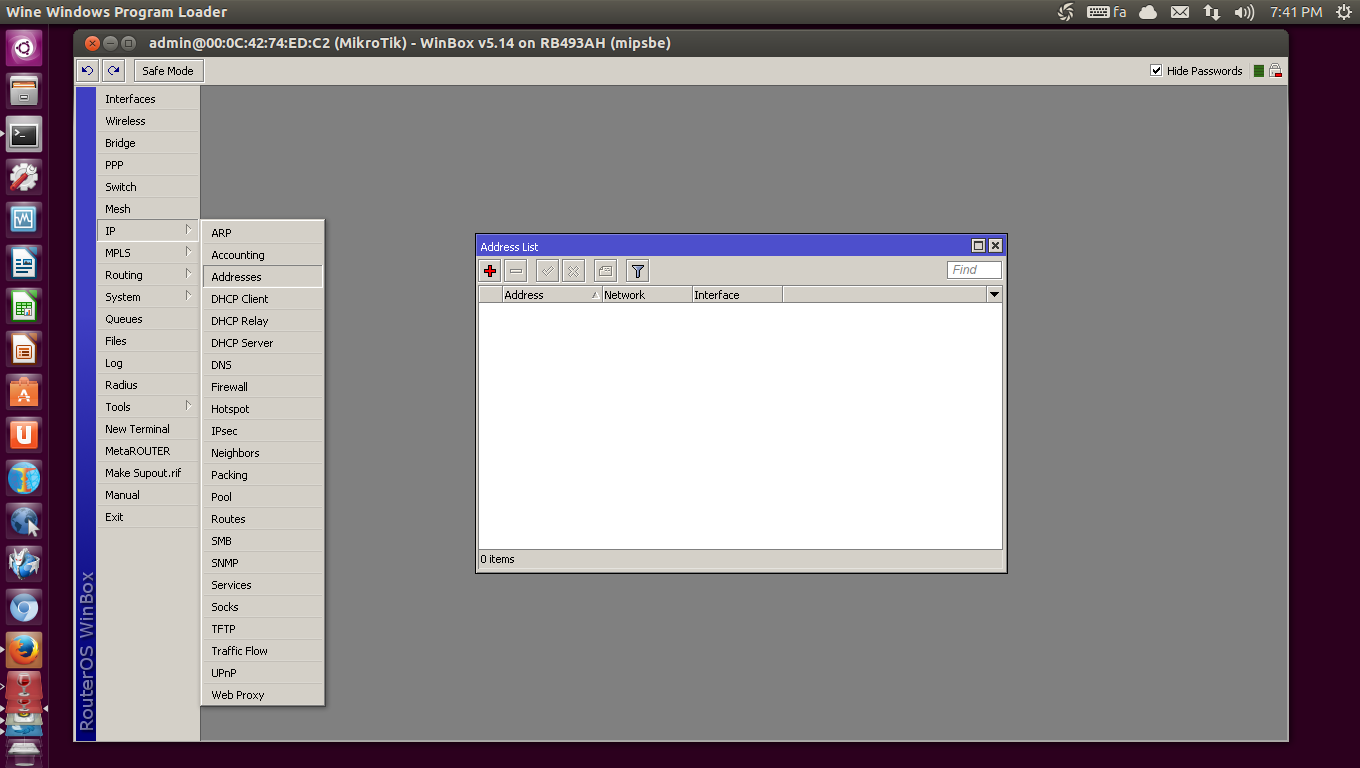
Task: Launch Chromium browser from the dock
Action: click(x=24, y=608)
